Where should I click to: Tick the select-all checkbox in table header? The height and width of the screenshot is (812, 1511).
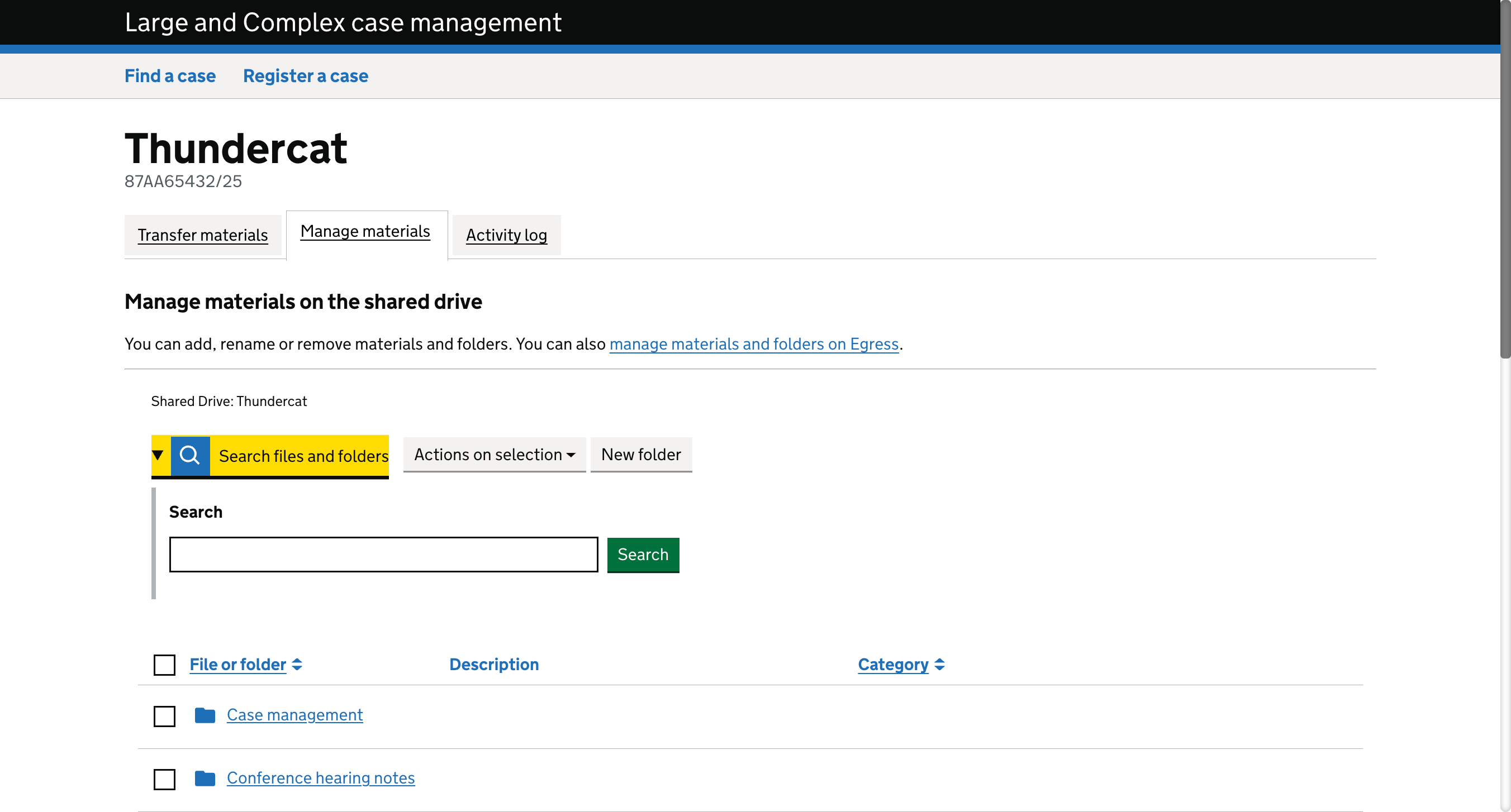click(164, 665)
